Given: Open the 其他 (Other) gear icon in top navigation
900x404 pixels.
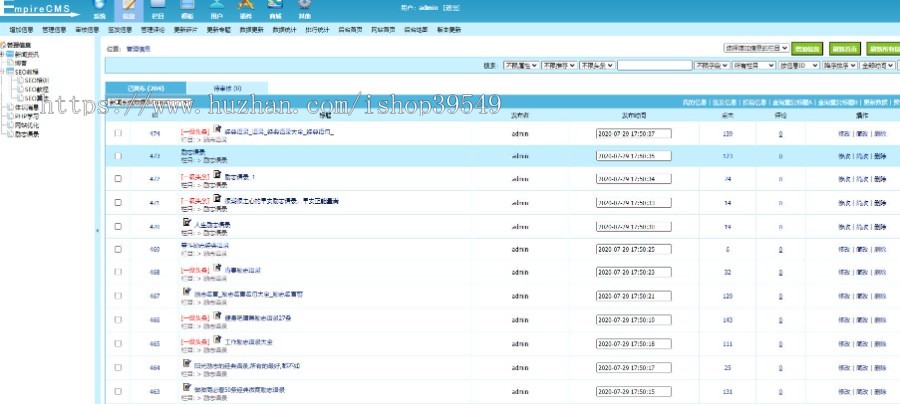Looking at the screenshot, I should click(305, 5).
